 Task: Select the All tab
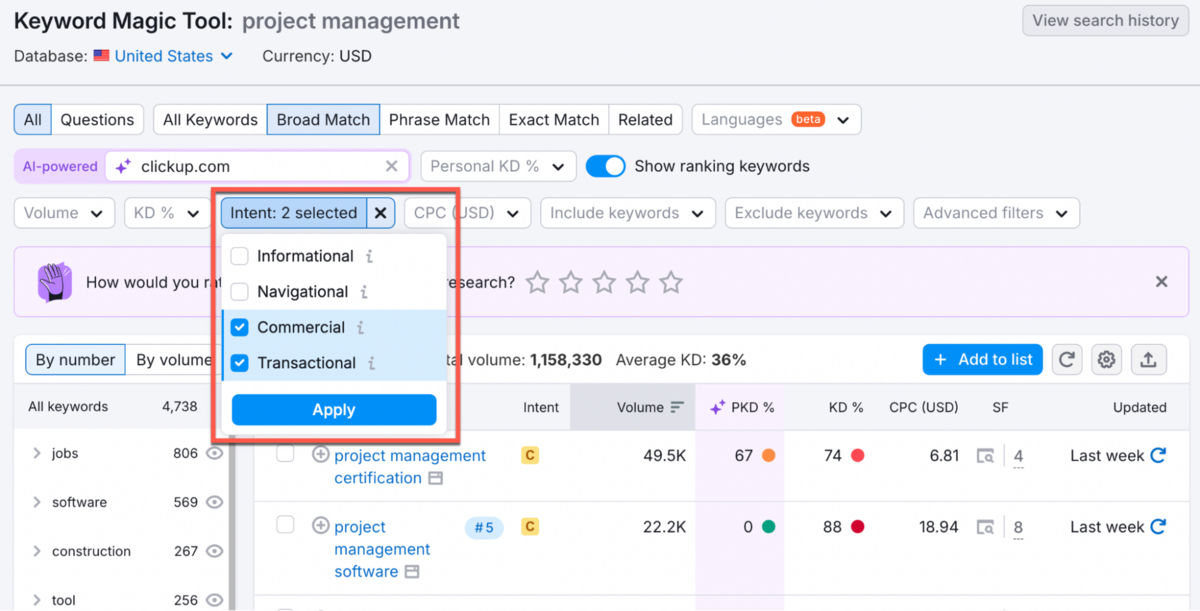point(33,120)
